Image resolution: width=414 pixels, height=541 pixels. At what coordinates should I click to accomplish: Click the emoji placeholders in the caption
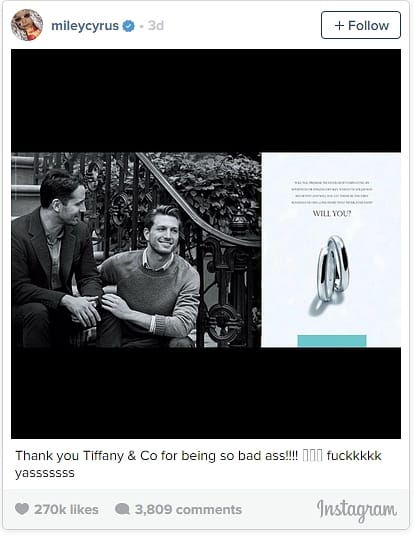coord(312,456)
